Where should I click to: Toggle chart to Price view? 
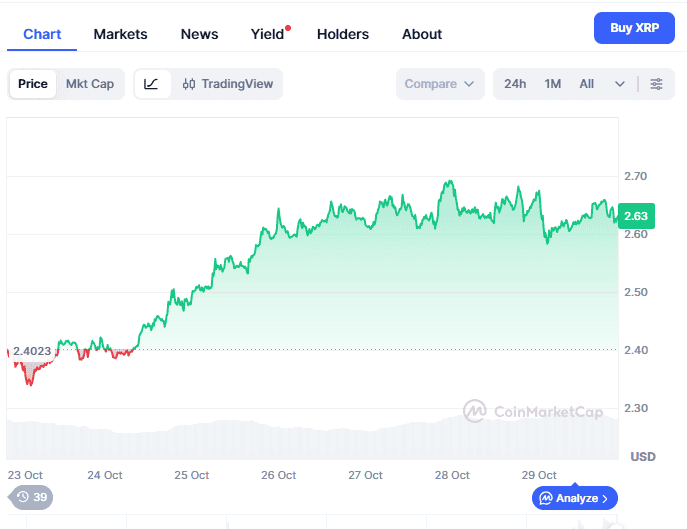(33, 84)
